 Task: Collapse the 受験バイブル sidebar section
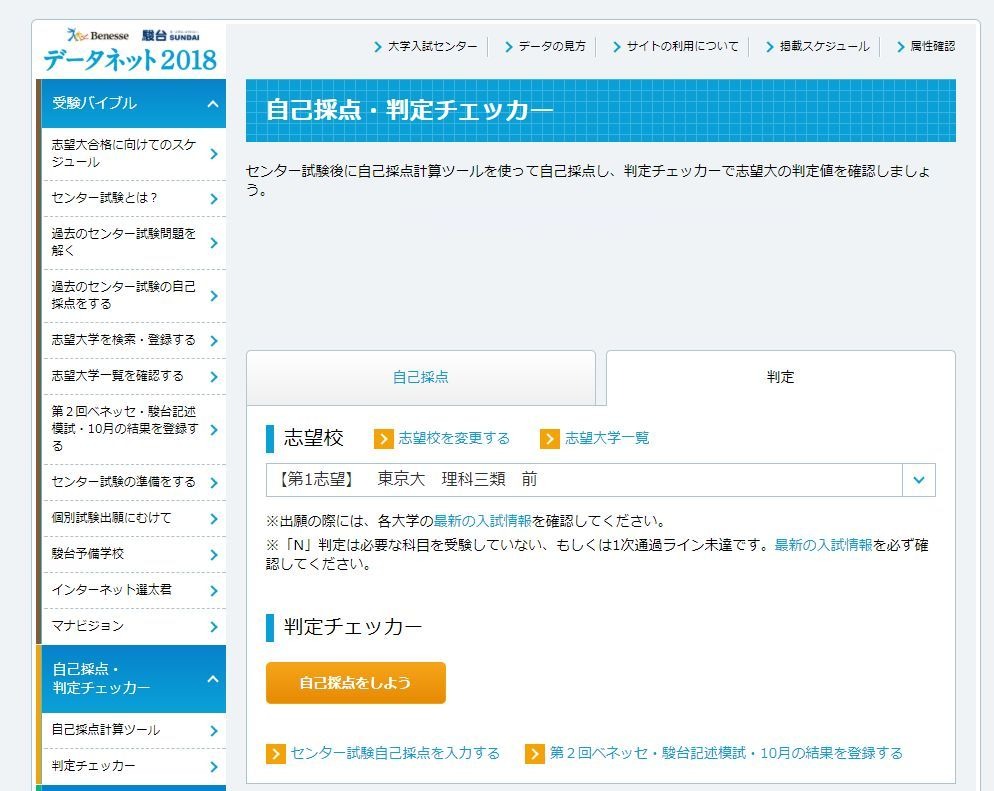coord(213,104)
